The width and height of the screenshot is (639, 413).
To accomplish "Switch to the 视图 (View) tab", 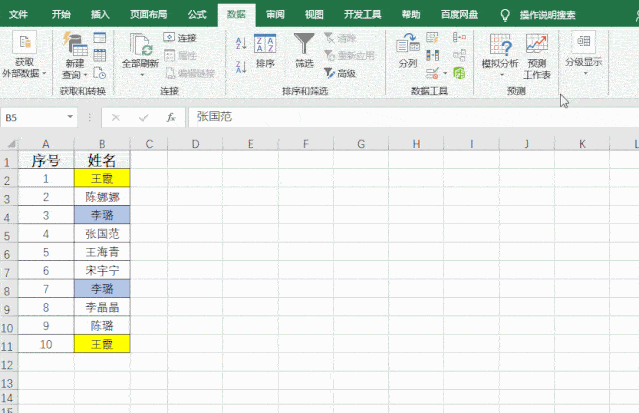I will pyautogui.click(x=314, y=15).
